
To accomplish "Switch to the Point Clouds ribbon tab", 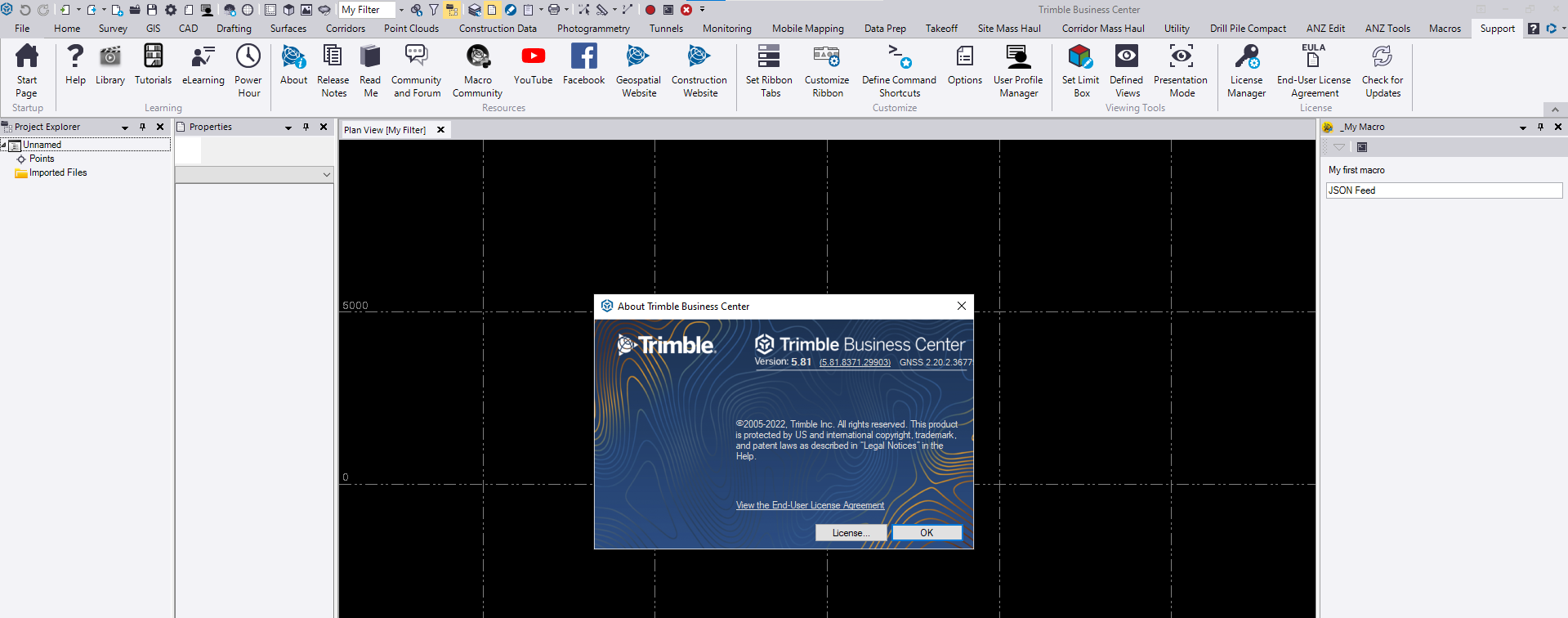I will (x=411, y=29).
